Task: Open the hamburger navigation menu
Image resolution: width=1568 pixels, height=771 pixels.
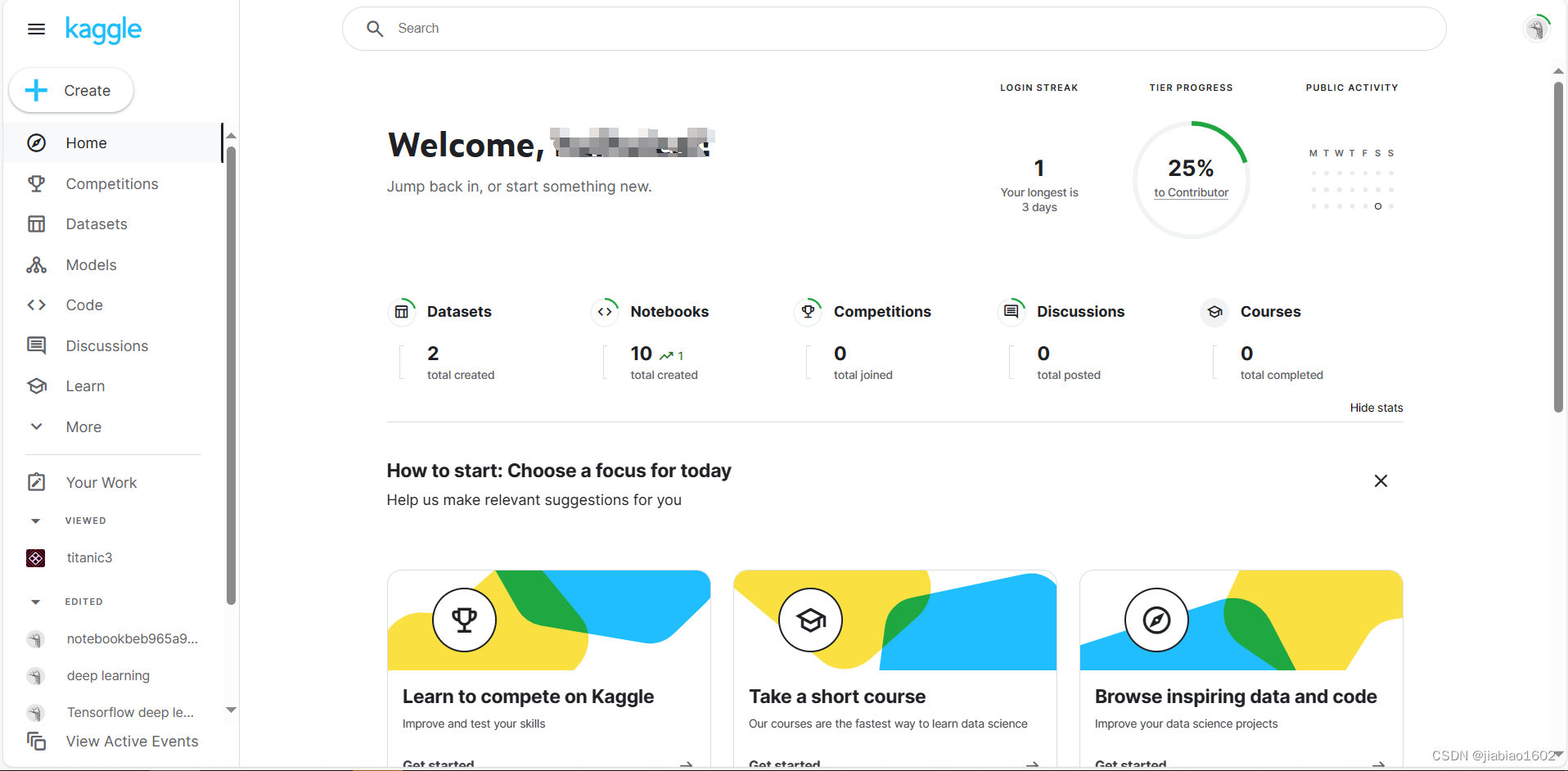Action: (x=36, y=29)
